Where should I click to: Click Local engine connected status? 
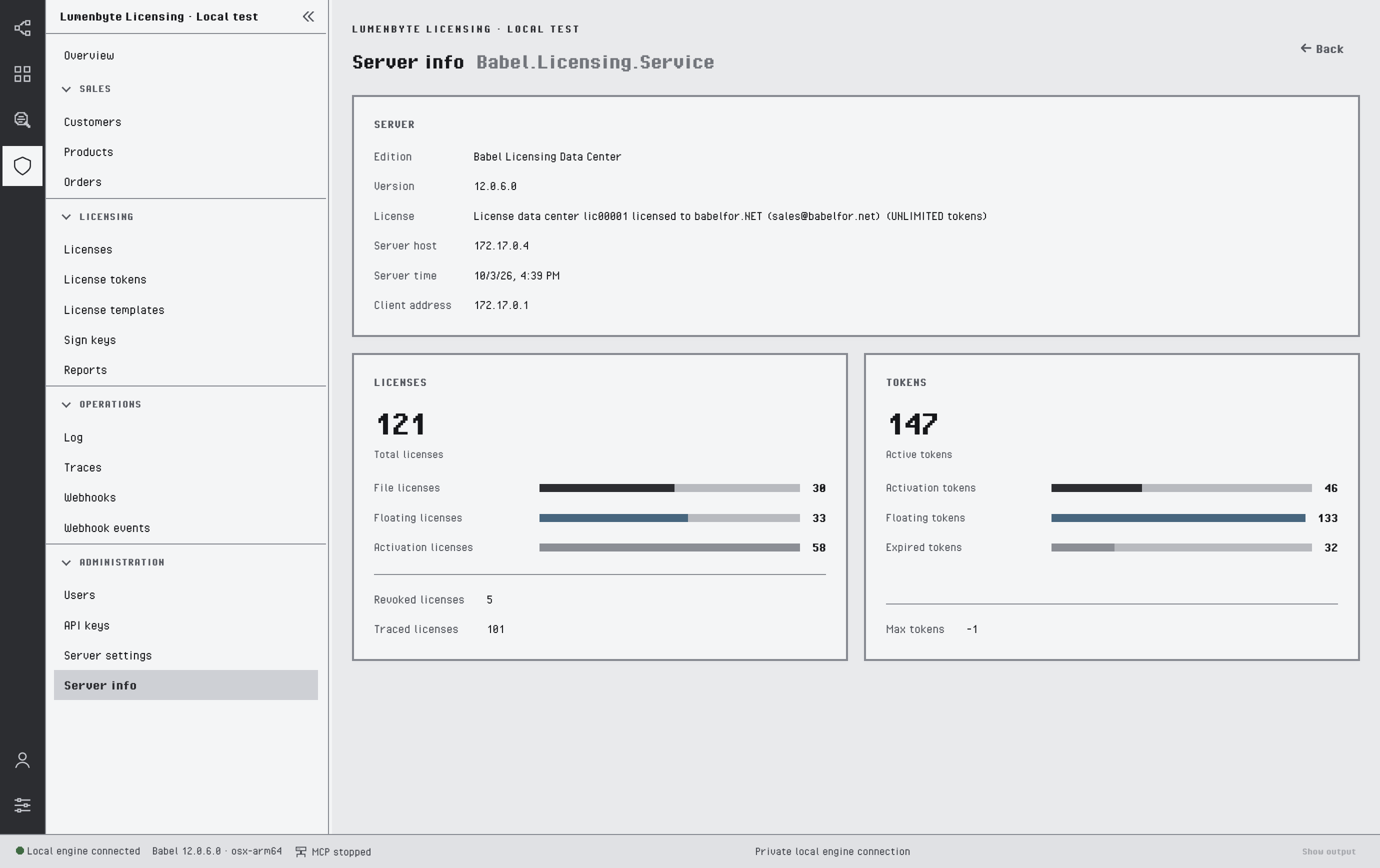click(83, 851)
